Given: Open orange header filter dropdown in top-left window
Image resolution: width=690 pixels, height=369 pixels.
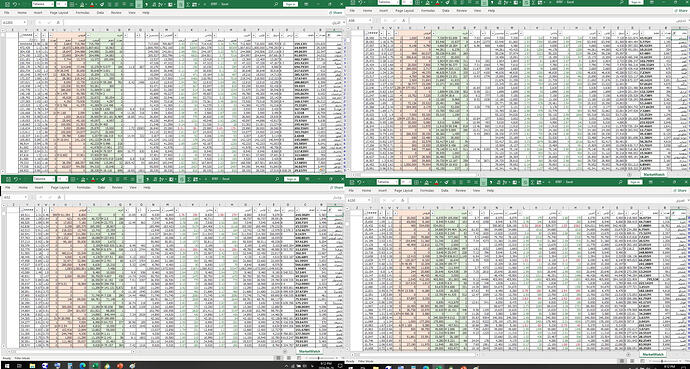Looking at the screenshot, I should (51, 35).
